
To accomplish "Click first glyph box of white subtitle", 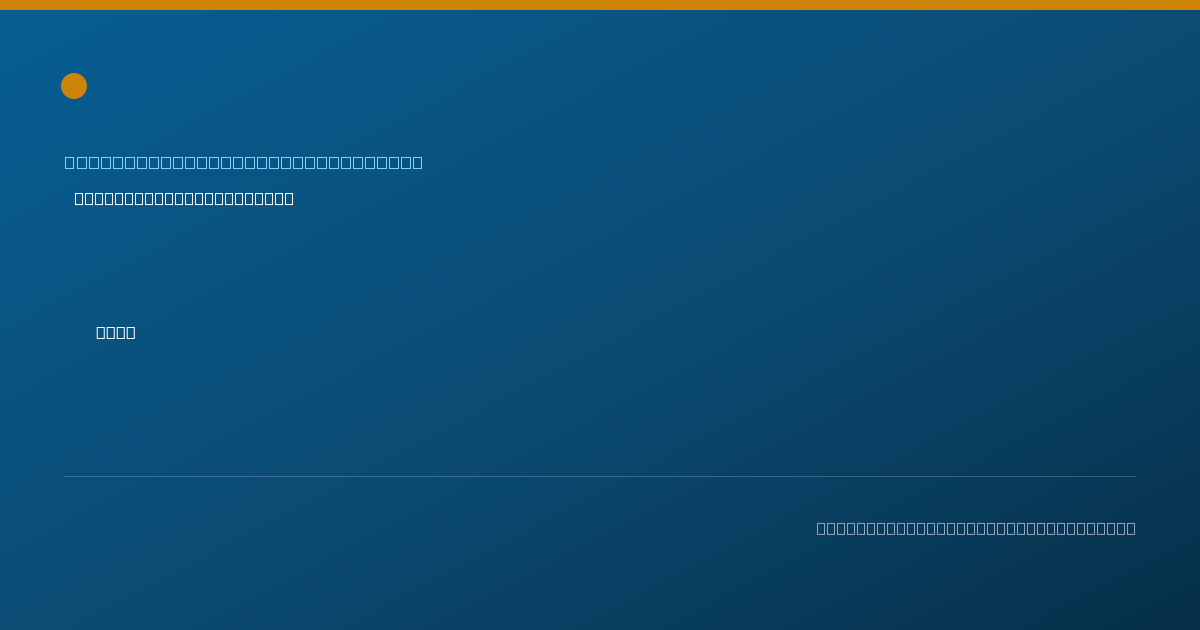I will [79, 199].
